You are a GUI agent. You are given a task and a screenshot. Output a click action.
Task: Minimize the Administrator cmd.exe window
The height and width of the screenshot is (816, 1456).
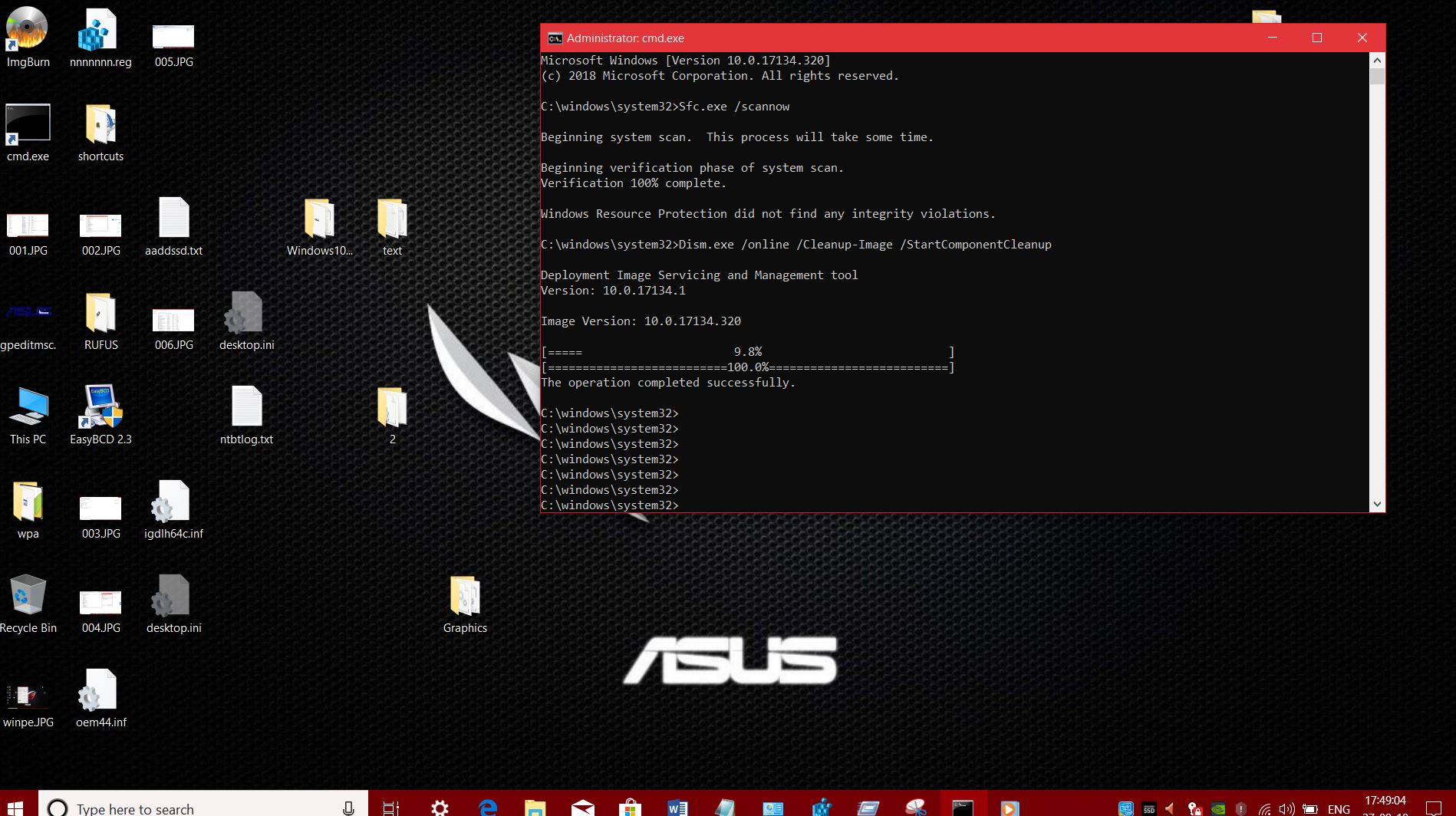click(1273, 38)
